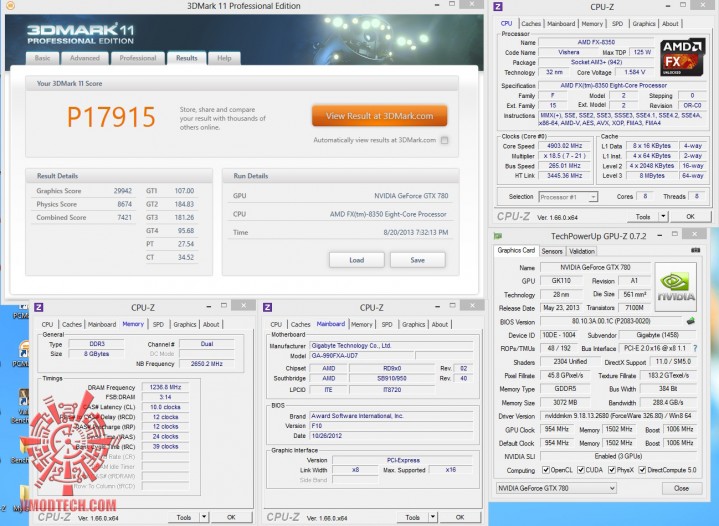Open Tools dropdown arrow in CPU-Z Mainboard window

pos(432,517)
